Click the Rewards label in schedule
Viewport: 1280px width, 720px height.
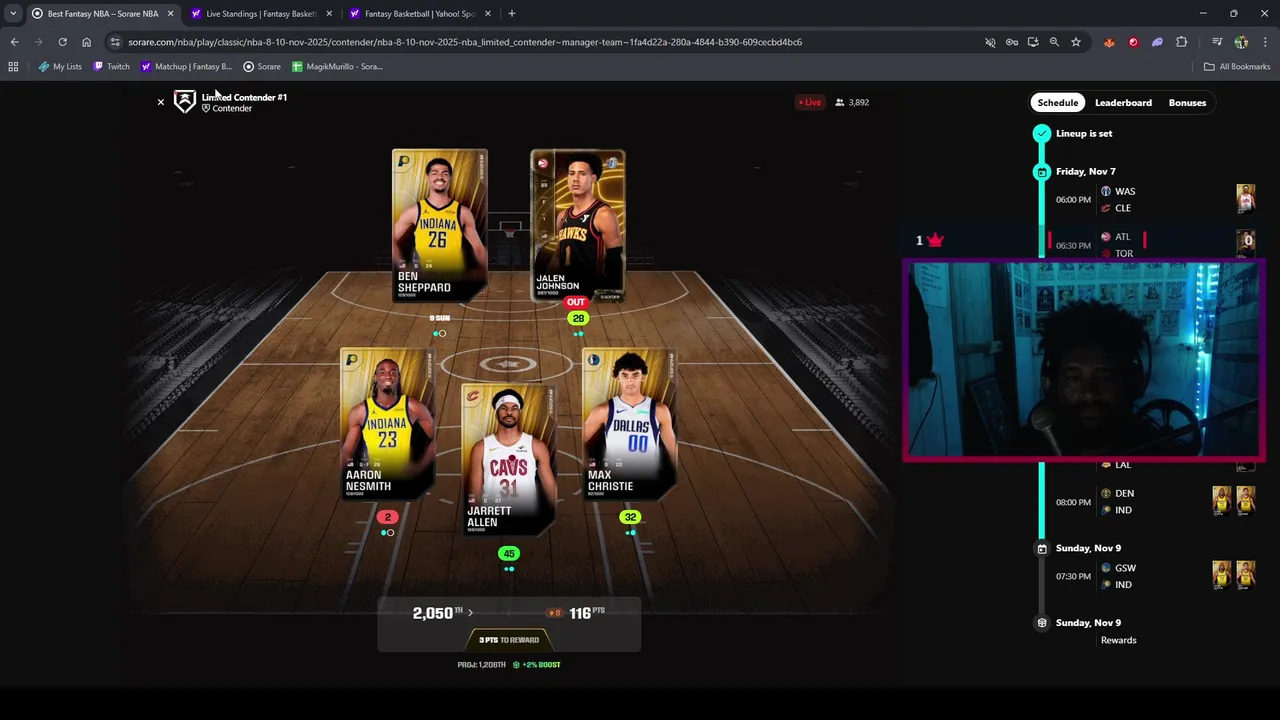pyautogui.click(x=1118, y=640)
